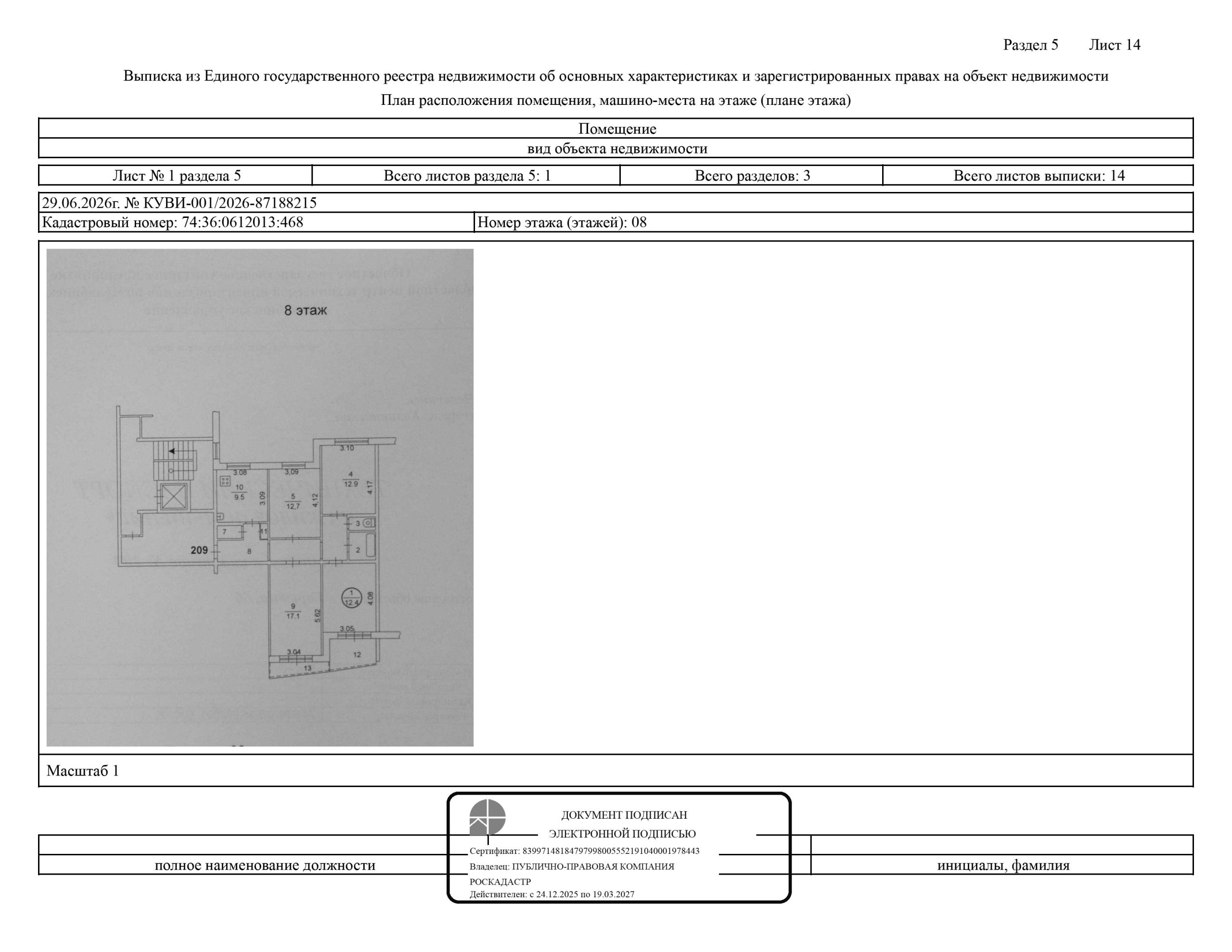The width and height of the screenshot is (1232, 952).
Task: Click room 10 area label 9.5
Action: point(239,497)
